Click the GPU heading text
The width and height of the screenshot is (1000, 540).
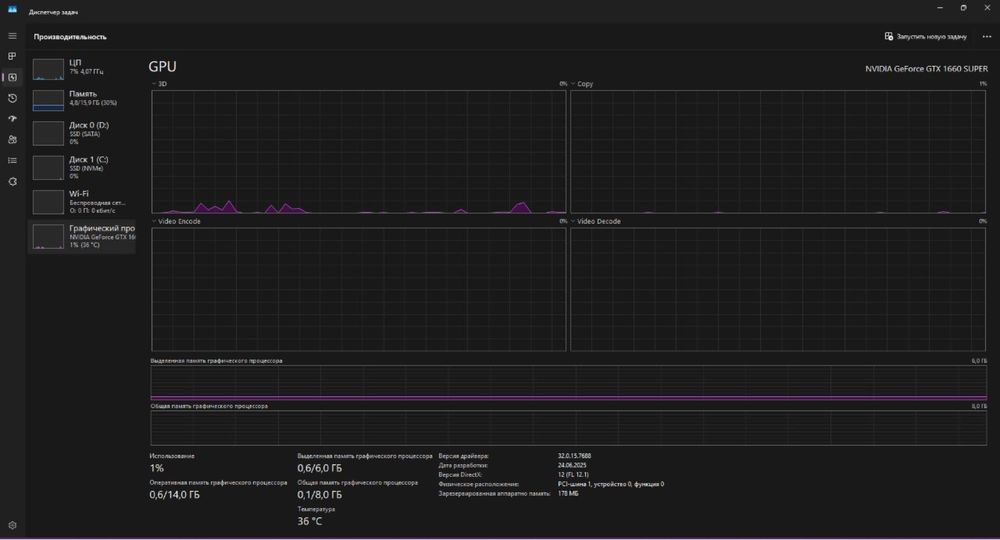163,66
